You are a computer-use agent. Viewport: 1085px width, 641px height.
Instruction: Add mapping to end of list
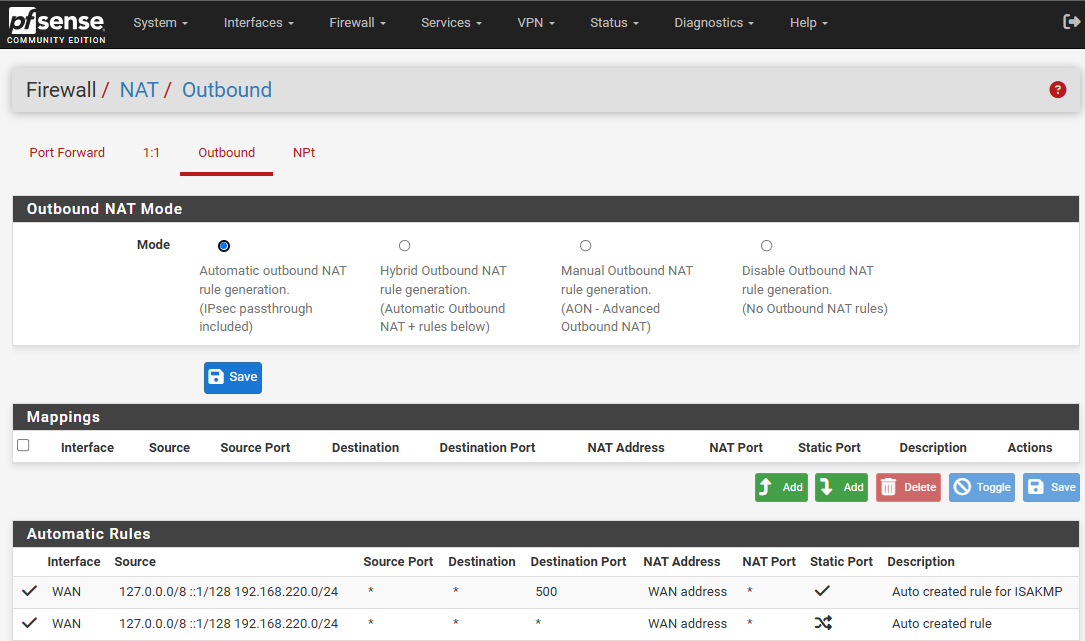point(841,487)
